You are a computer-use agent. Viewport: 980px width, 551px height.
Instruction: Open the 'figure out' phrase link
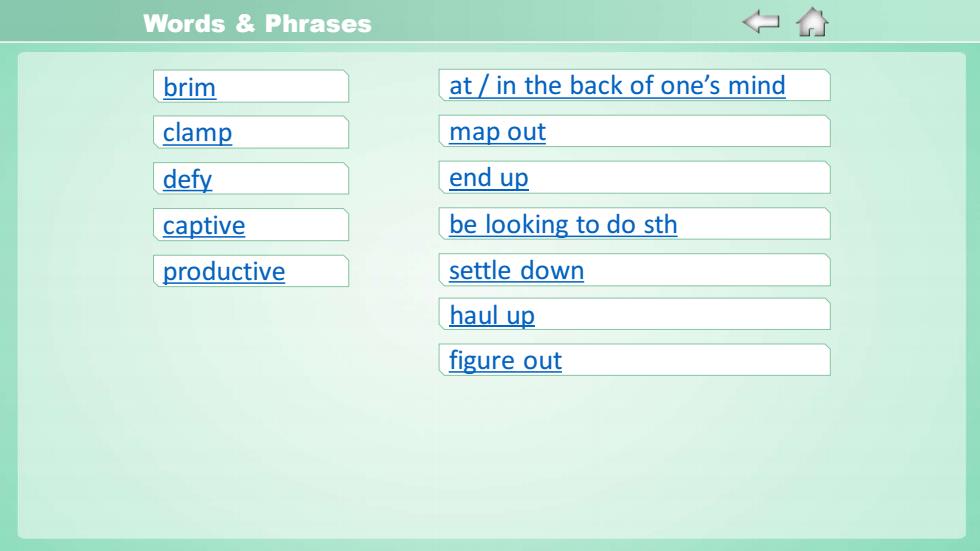505,360
